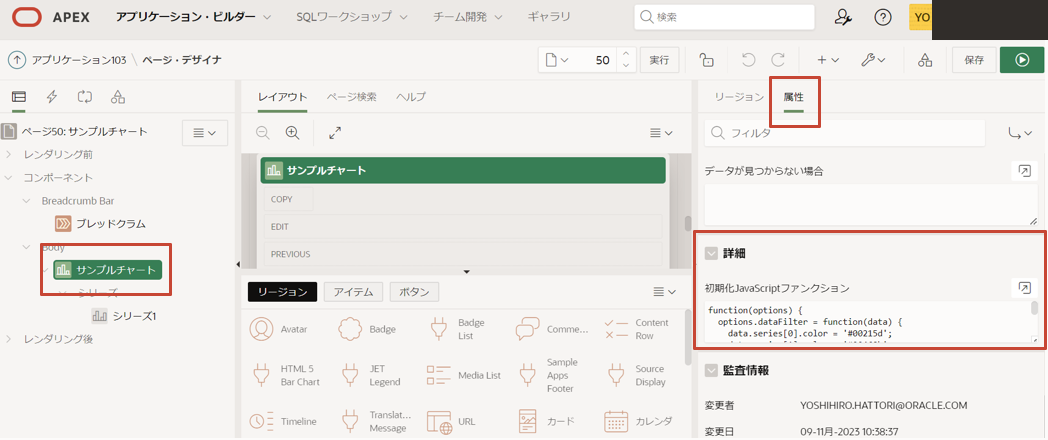Select the Badge List plug-in

456,329
